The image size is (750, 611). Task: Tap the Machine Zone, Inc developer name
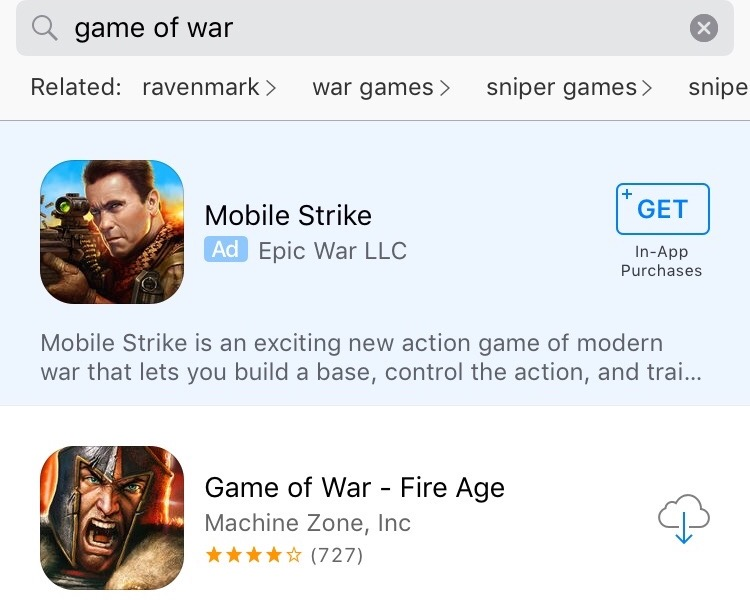pos(308,522)
